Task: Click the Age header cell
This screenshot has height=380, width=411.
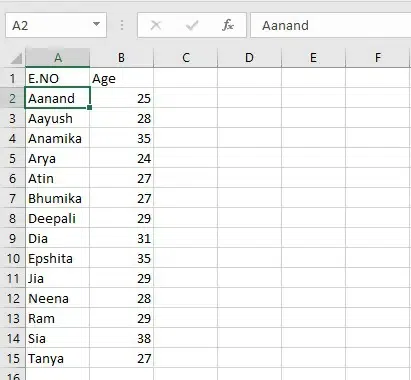Action: (121, 78)
